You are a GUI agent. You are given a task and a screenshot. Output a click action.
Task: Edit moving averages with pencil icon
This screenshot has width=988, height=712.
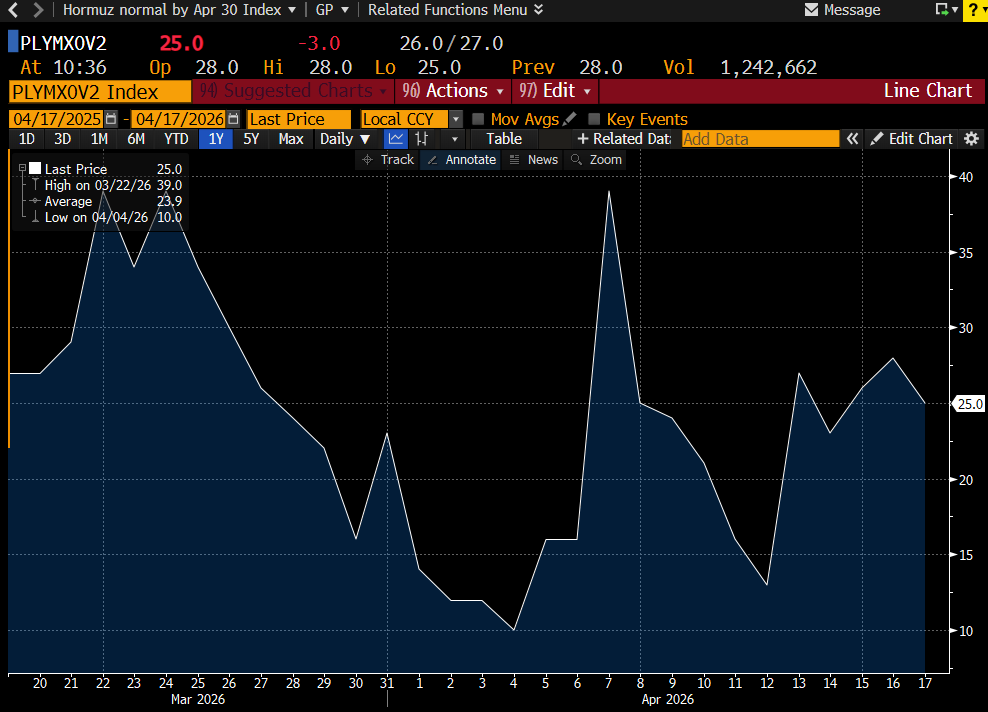570,118
